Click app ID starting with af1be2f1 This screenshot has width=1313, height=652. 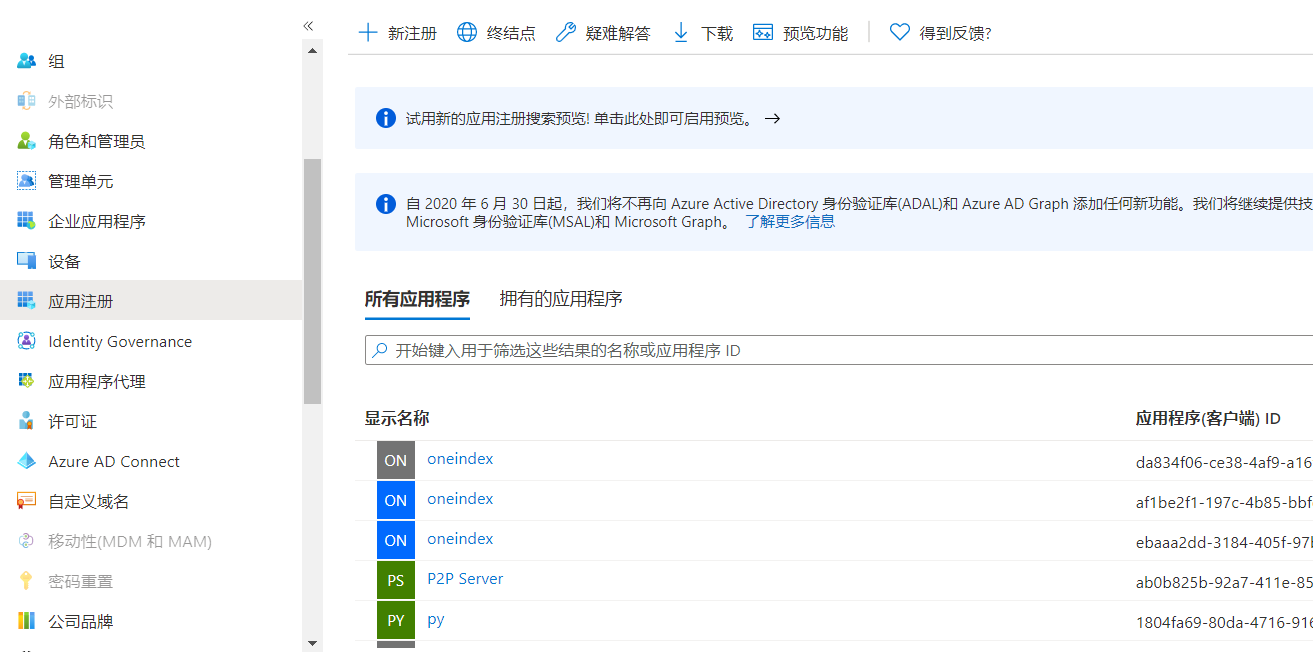(1224, 501)
